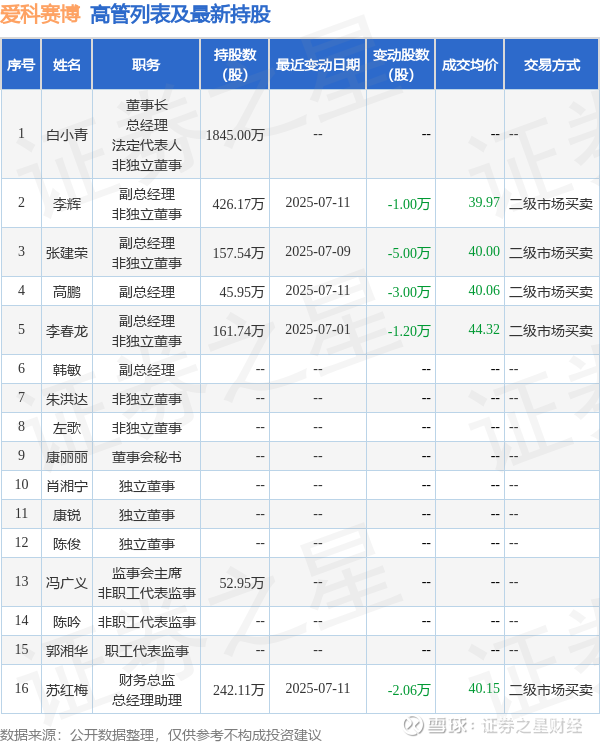This screenshot has height=744, width=600.
Task: Select the holding value 242.11万
Action: 238,689
